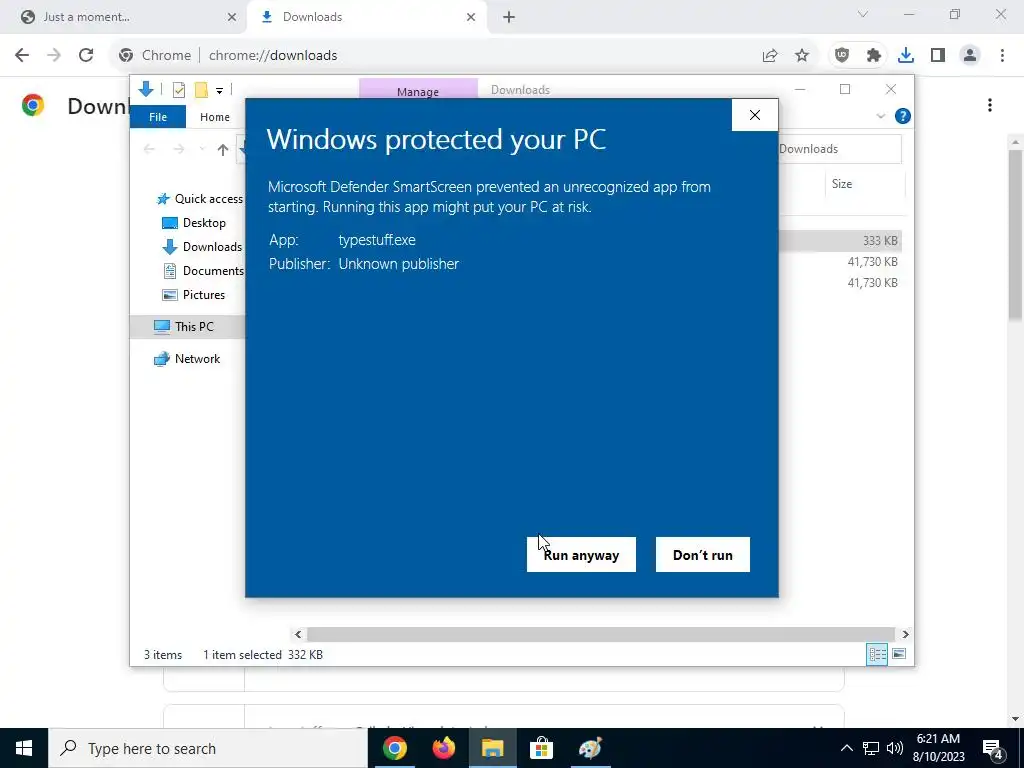Open the notification center
This screenshot has width=1024, height=768.
point(993,748)
